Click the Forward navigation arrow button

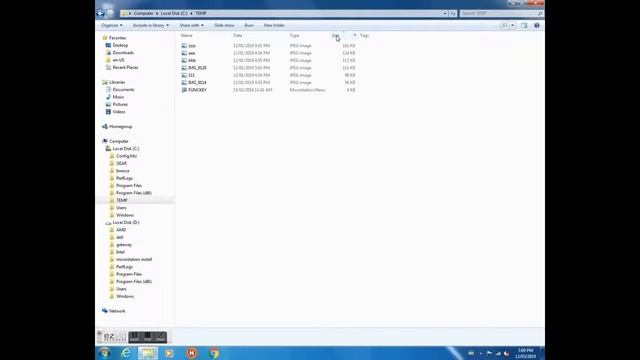coord(110,13)
